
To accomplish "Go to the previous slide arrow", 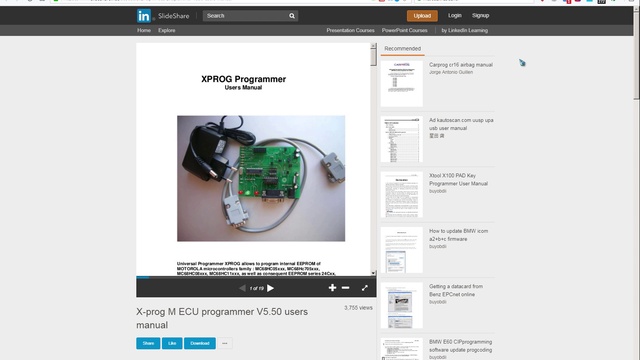I will click(x=242, y=288).
